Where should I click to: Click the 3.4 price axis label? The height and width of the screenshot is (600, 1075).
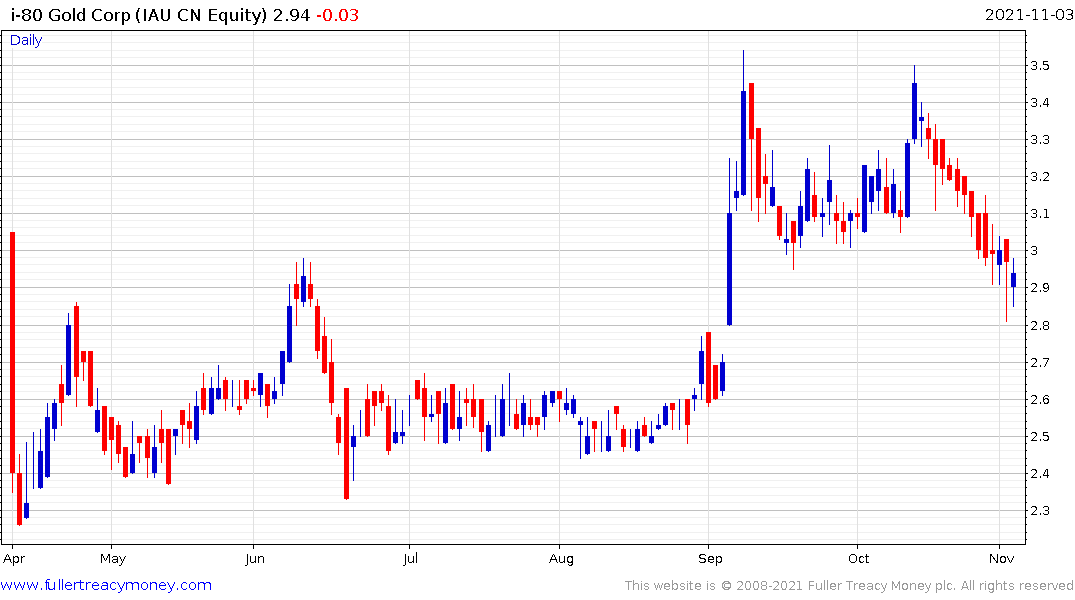1040,103
